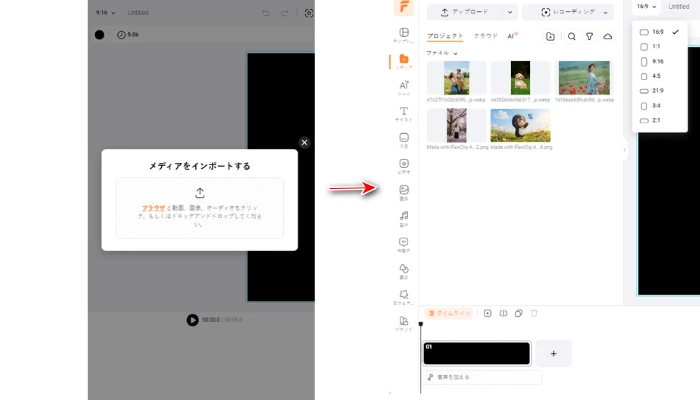Close the import media dialog
Viewport: 700px width, 400px height.
(304, 142)
